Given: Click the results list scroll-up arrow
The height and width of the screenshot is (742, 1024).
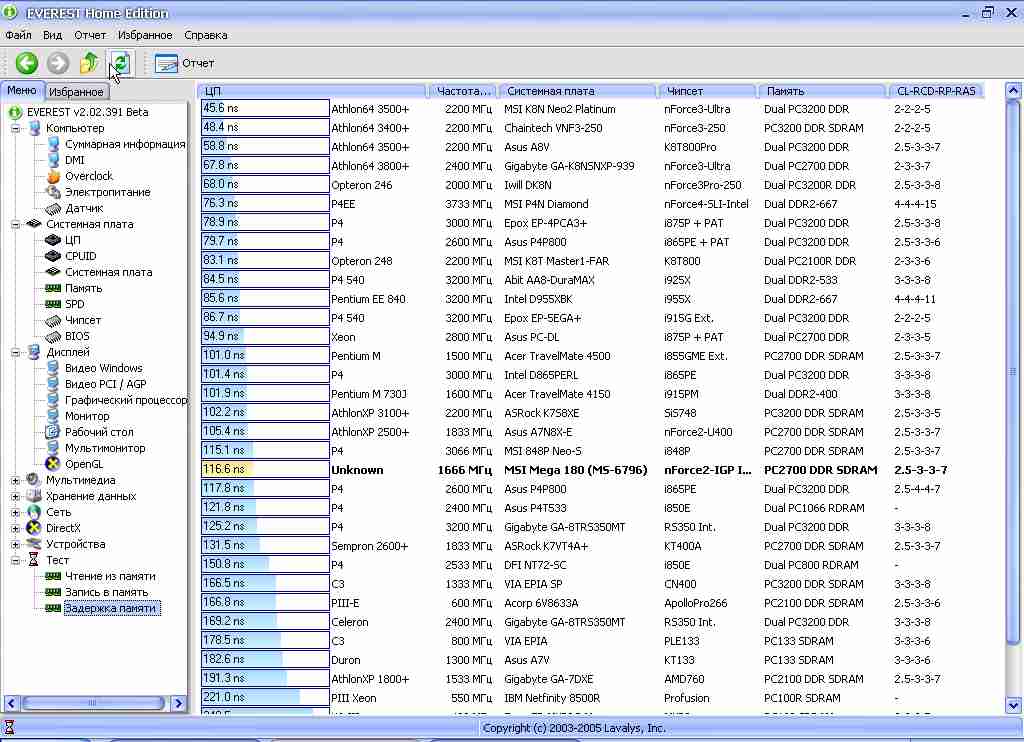Looking at the screenshot, I should click(1013, 91).
